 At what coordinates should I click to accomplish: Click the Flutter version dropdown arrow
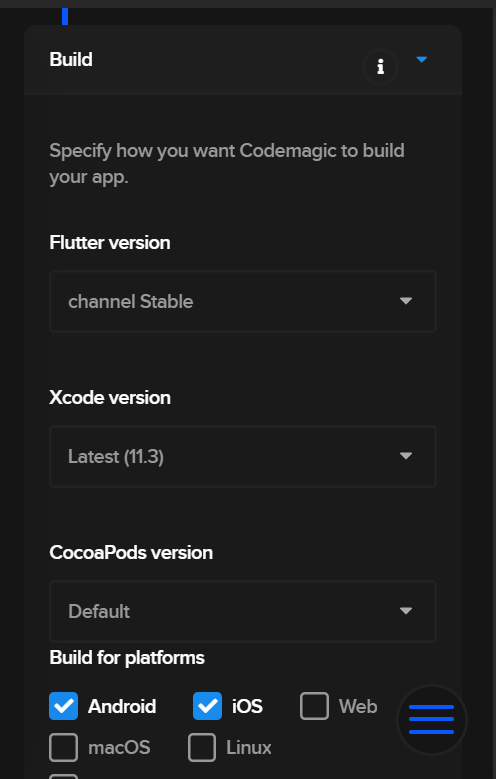click(406, 301)
